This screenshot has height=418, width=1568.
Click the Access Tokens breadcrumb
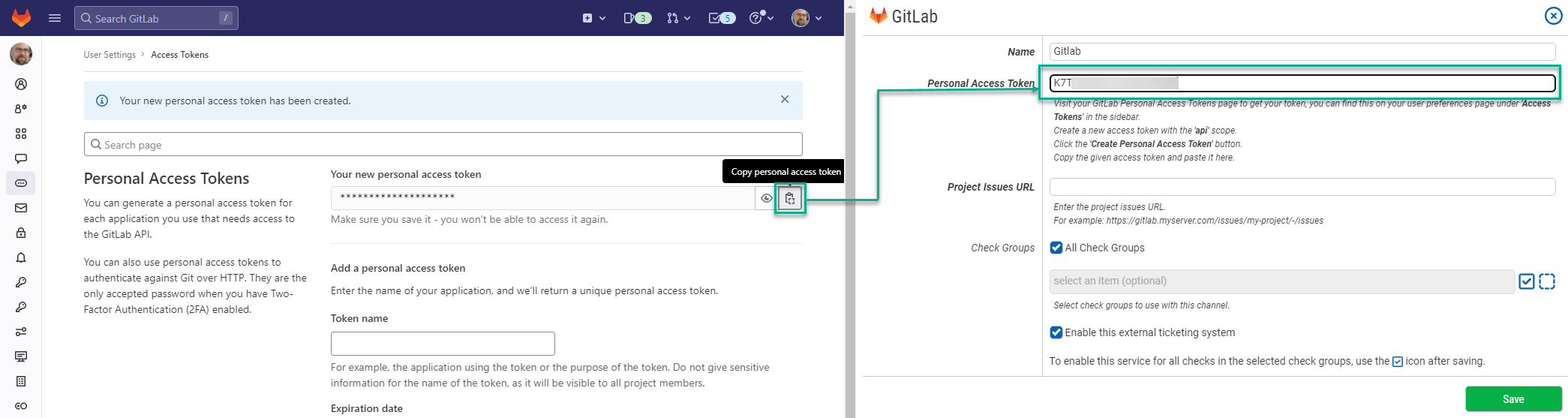(180, 55)
